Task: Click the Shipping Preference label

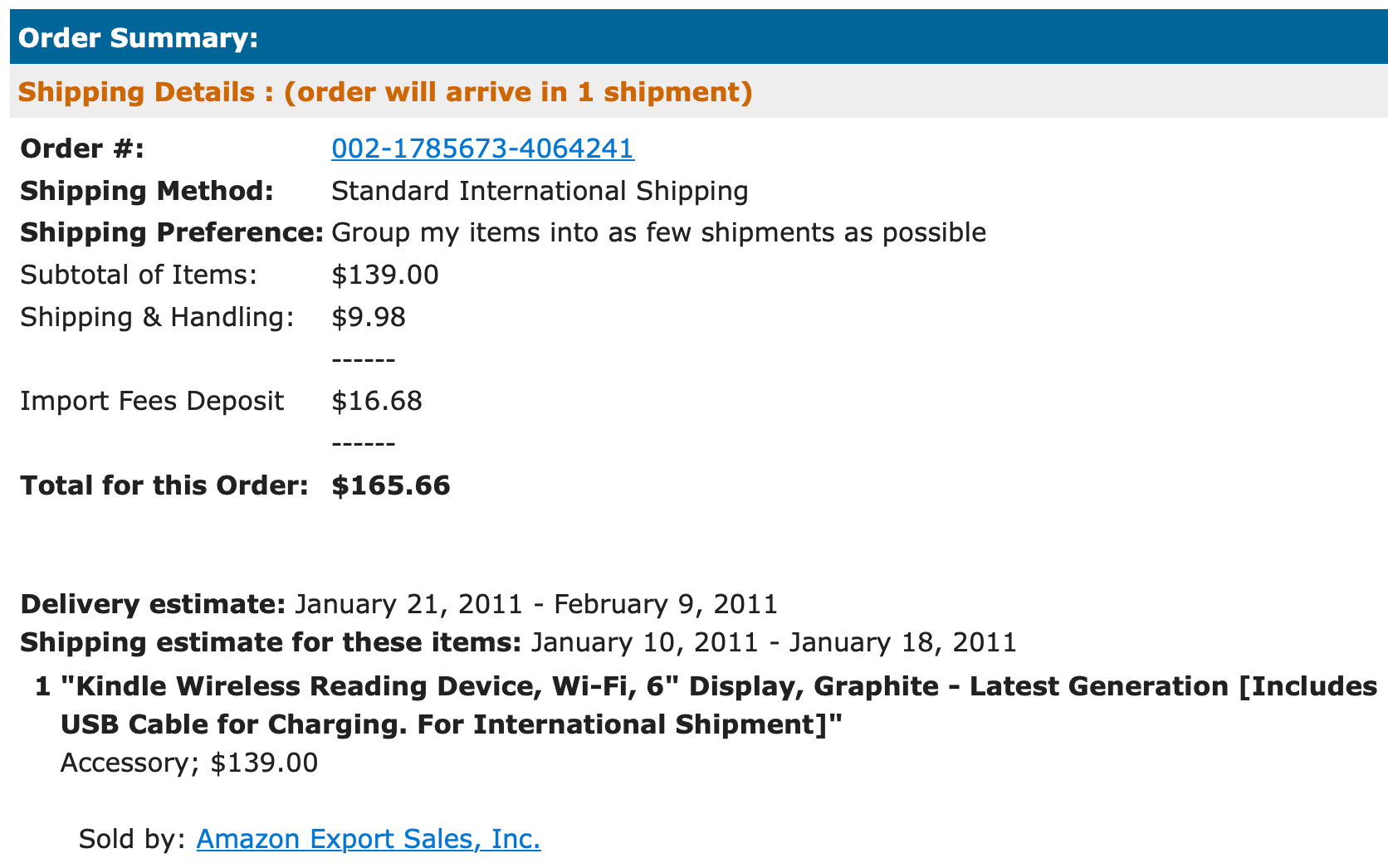Action: pyautogui.click(x=172, y=232)
